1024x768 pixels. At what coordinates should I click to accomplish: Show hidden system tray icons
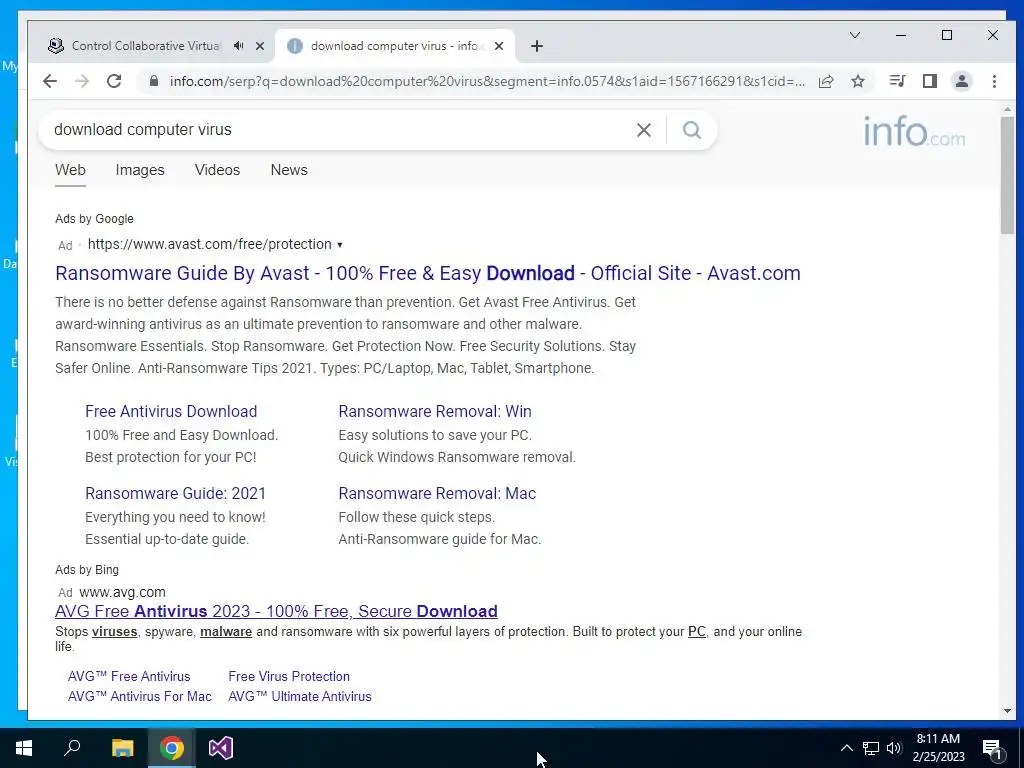(x=846, y=748)
